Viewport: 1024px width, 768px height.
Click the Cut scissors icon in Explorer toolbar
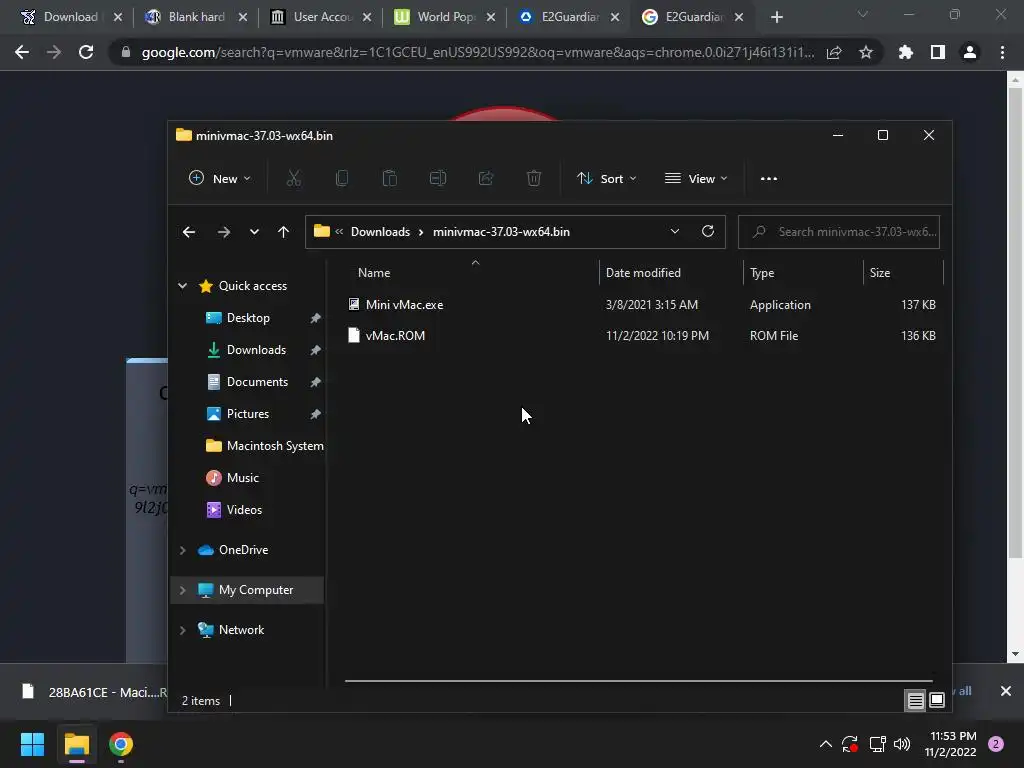click(x=294, y=178)
